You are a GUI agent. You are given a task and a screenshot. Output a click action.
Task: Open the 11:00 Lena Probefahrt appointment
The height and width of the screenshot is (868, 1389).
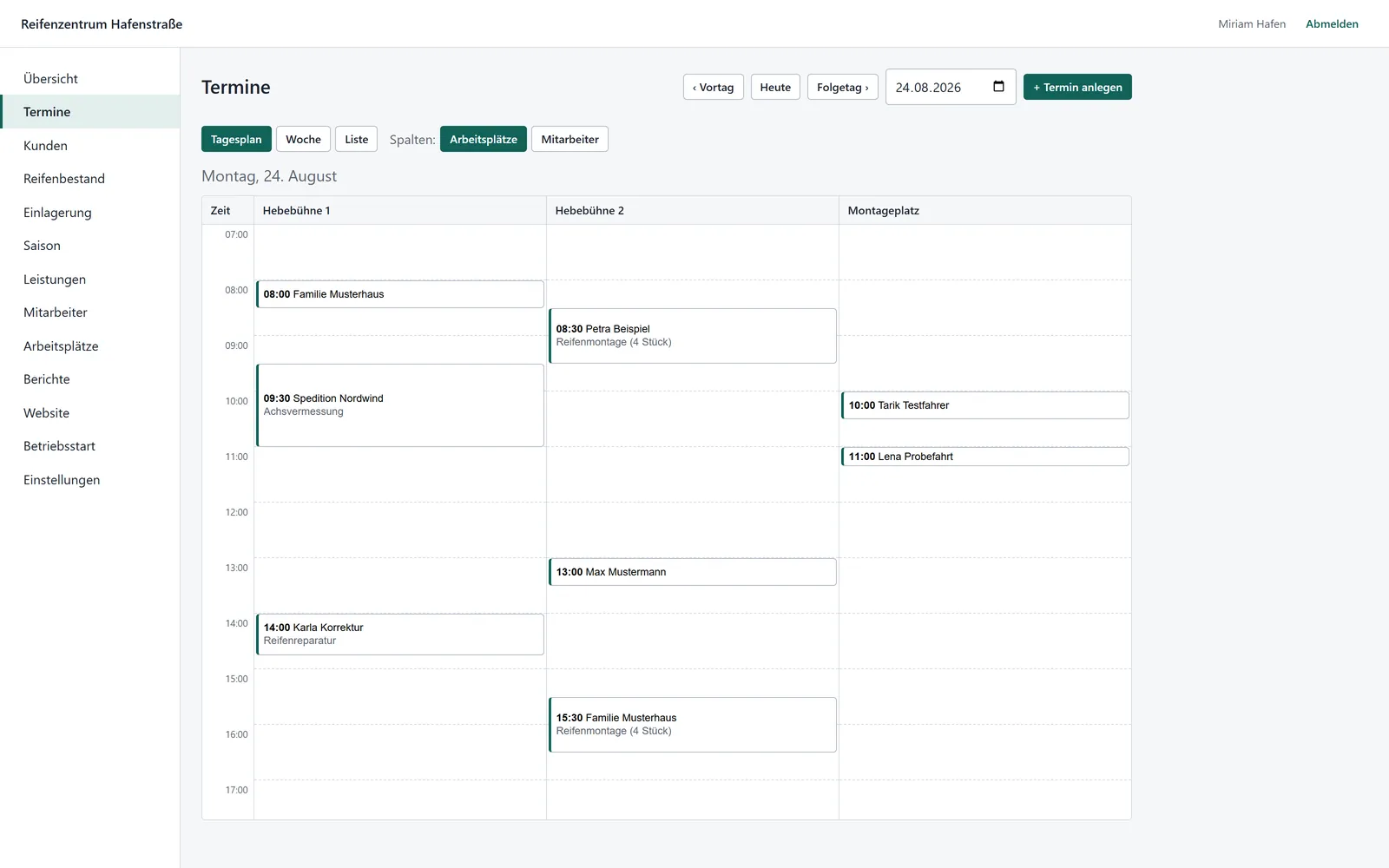tap(985, 457)
